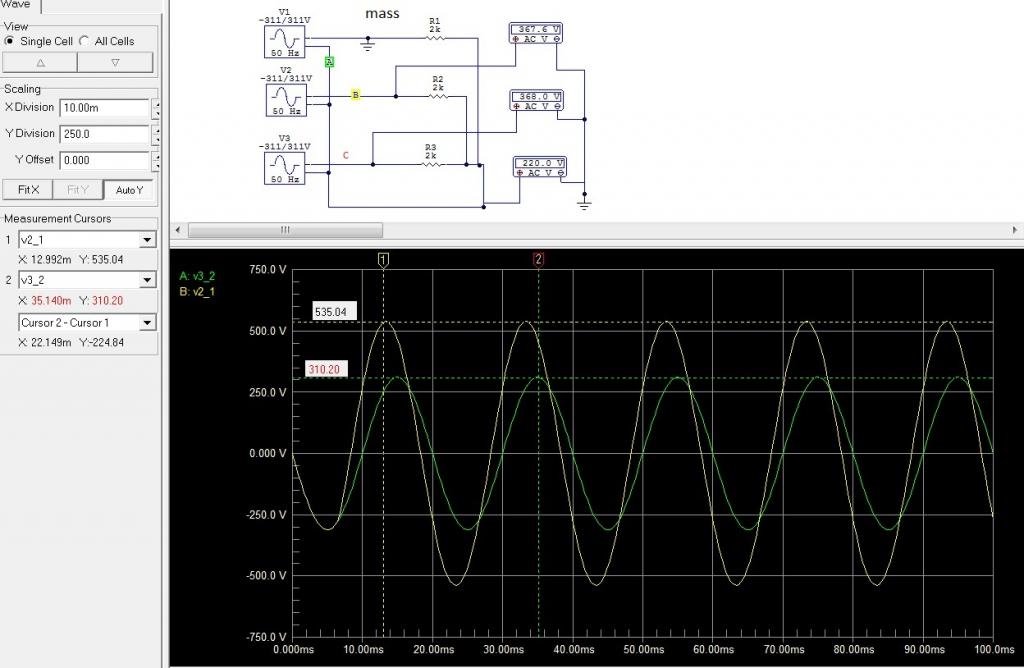
Task: Focus the Y Division field
Action: 104,134
